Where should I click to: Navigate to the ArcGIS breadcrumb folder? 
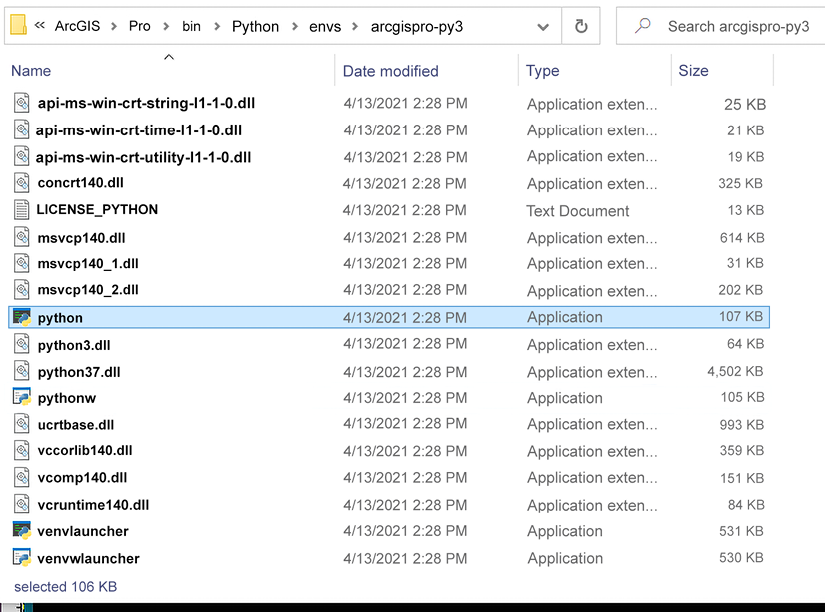[x=77, y=26]
